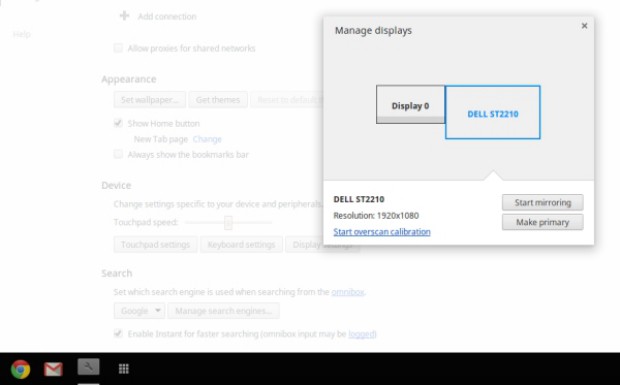Open the Google search engine dropdown

(139, 311)
